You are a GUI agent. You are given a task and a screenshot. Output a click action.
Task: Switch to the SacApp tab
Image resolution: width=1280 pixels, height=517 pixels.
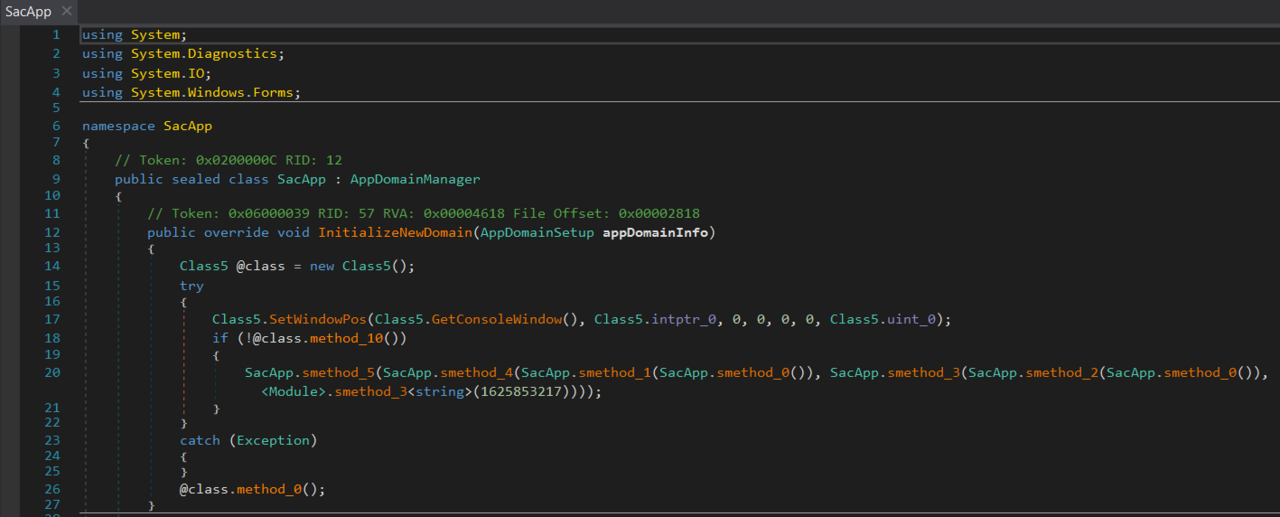(28, 11)
